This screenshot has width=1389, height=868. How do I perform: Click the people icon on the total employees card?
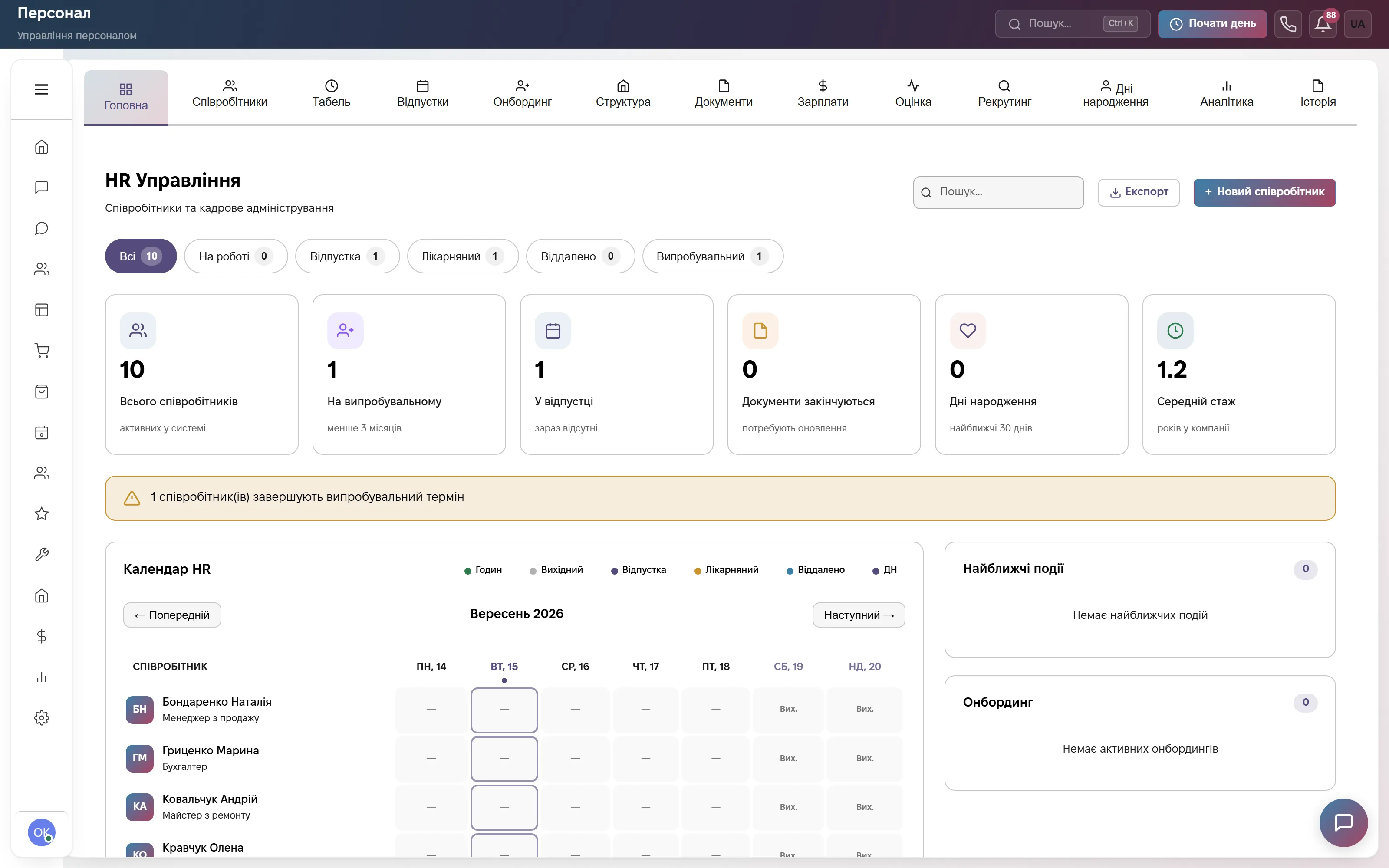click(138, 331)
